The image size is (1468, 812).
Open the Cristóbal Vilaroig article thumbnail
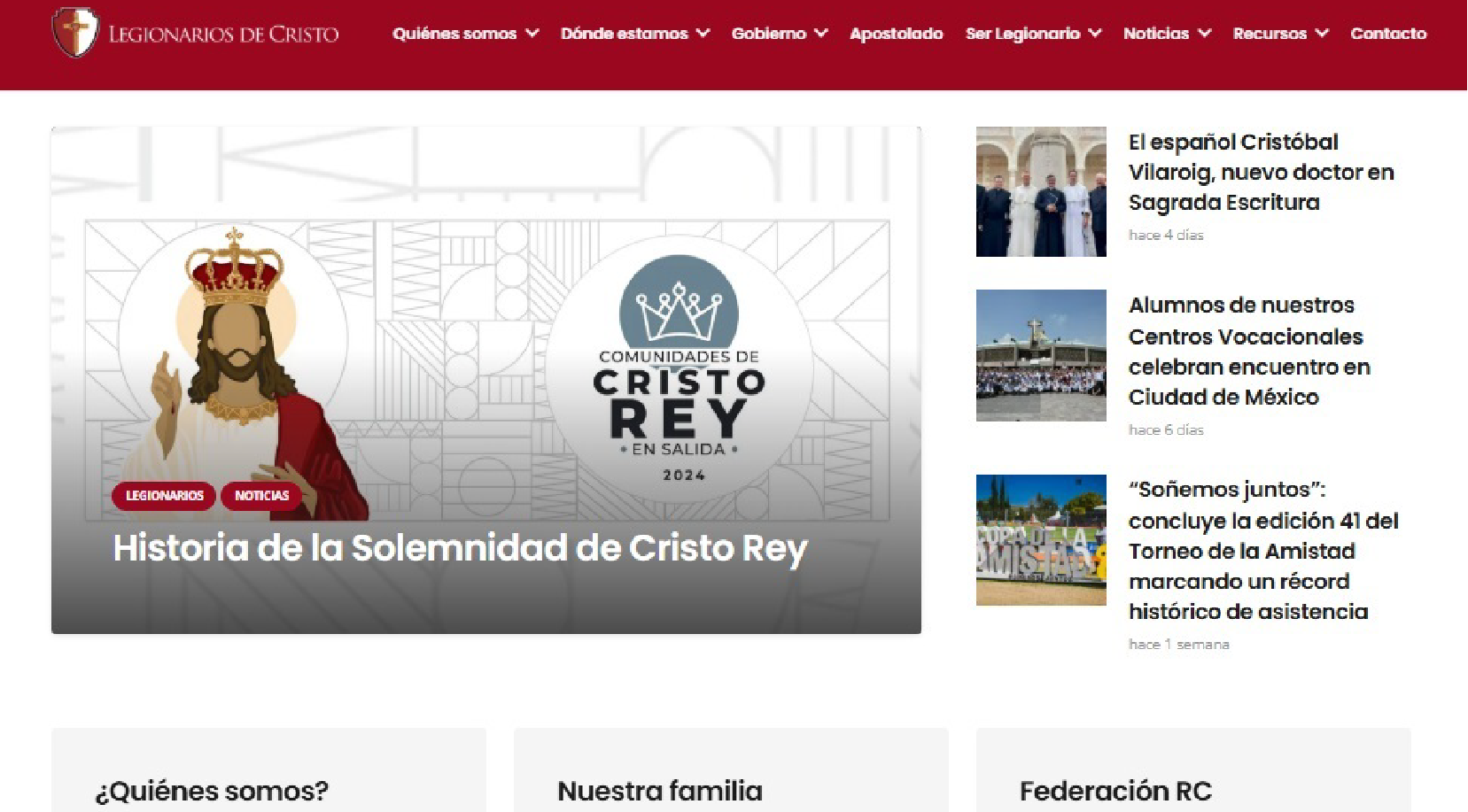tap(1041, 191)
